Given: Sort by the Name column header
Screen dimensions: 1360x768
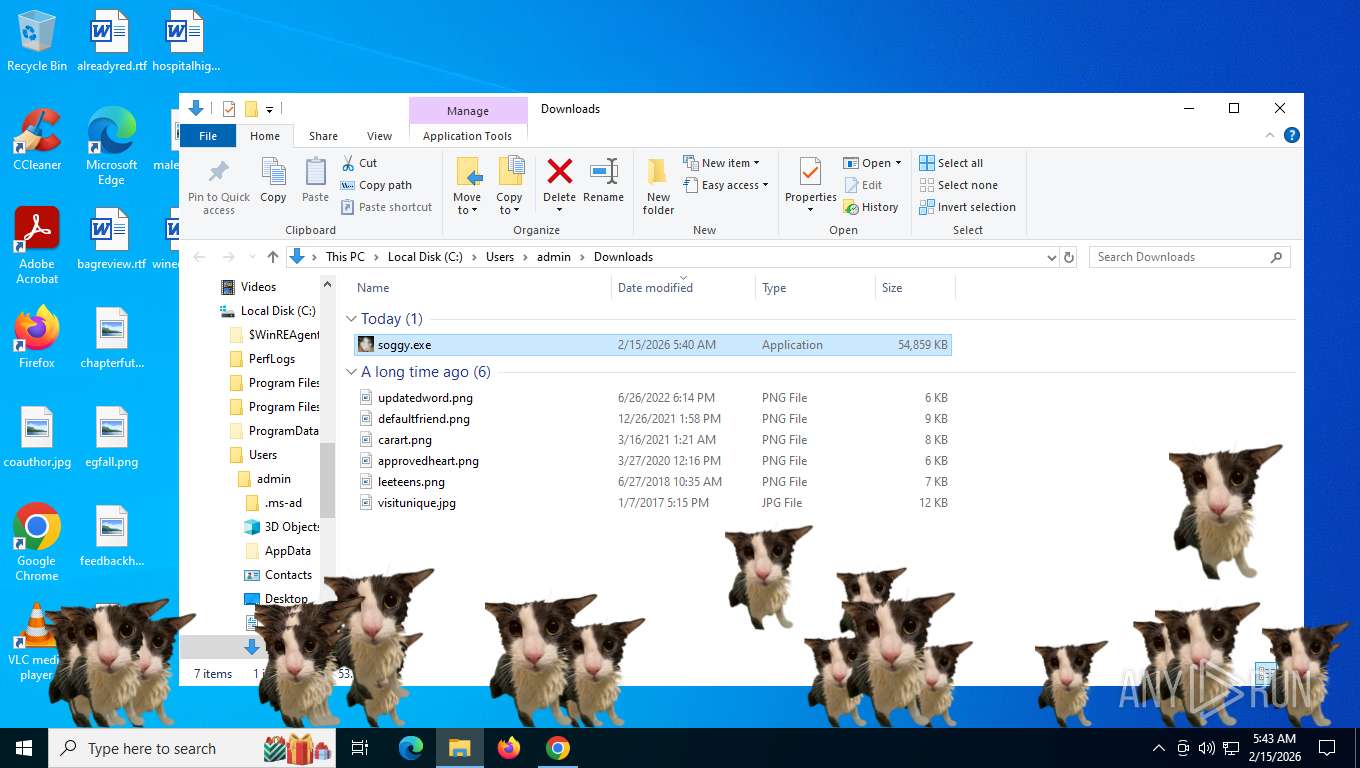Looking at the screenshot, I should coord(373,288).
